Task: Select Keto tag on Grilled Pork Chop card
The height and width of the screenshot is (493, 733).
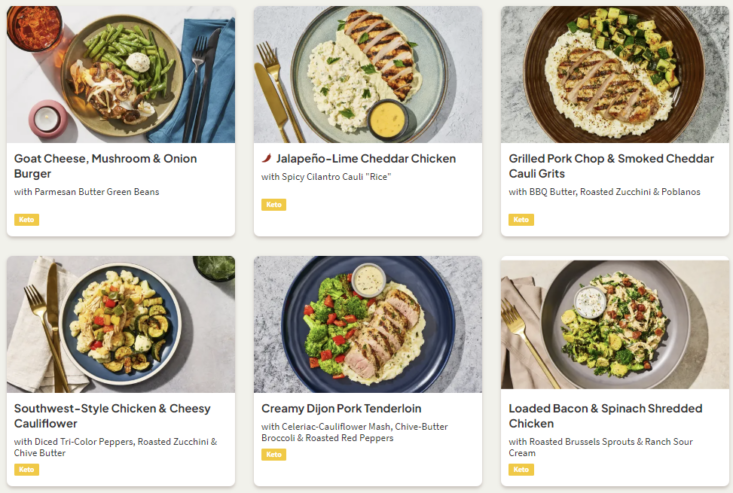Action: [521, 219]
